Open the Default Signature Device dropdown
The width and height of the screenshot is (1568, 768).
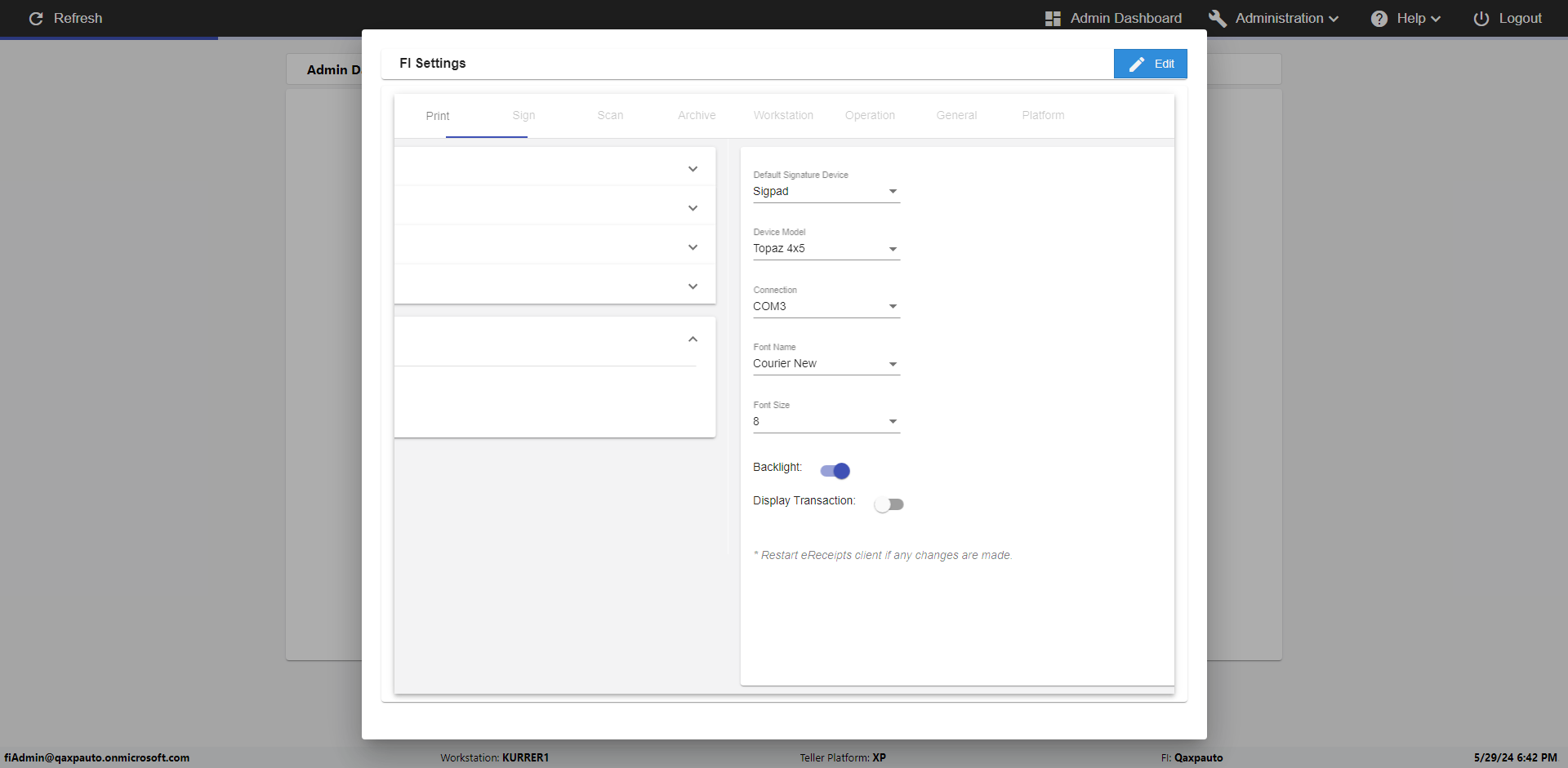click(x=826, y=191)
